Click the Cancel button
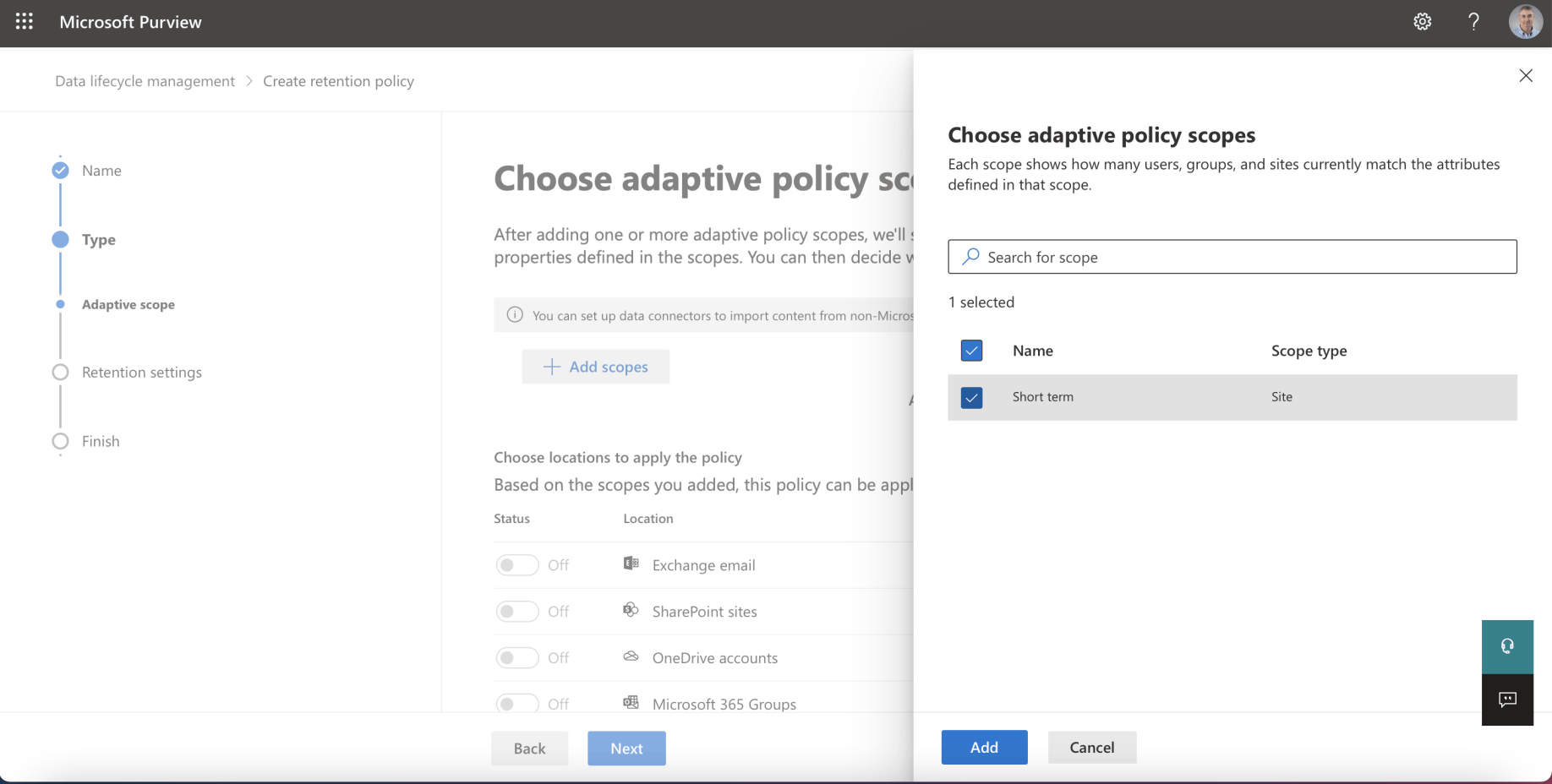1552x784 pixels. (1091, 748)
